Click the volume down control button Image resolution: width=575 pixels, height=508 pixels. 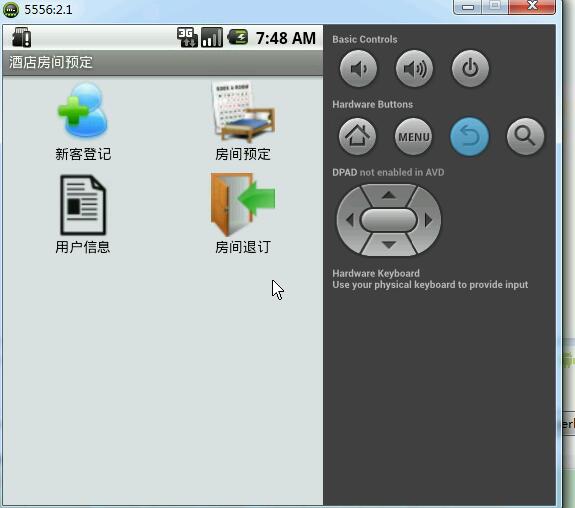(358, 69)
